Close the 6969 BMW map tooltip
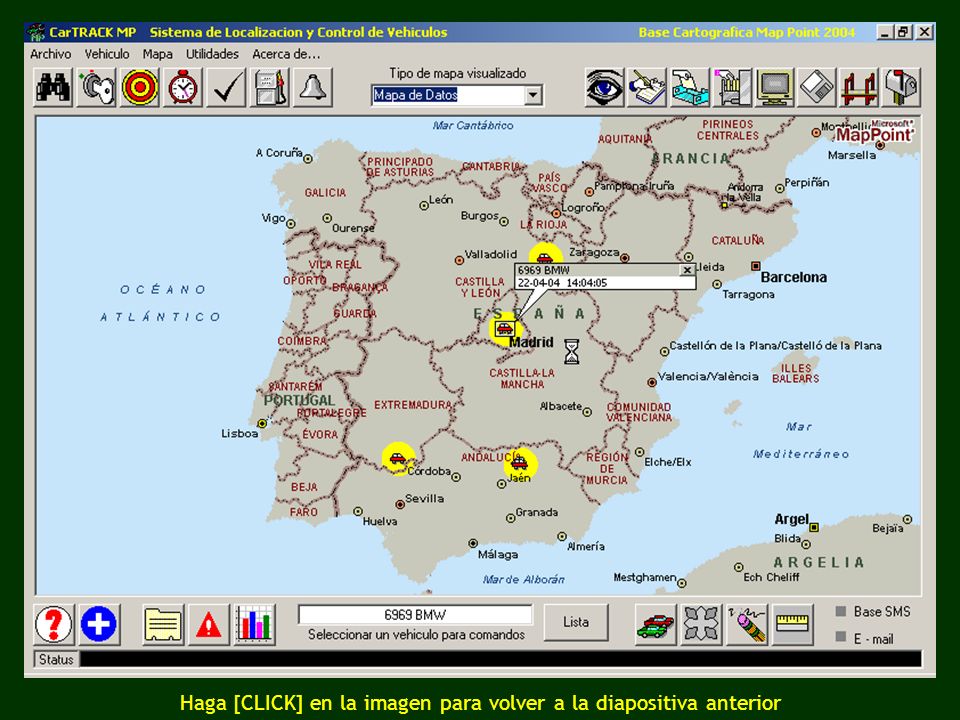 click(687, 270)
